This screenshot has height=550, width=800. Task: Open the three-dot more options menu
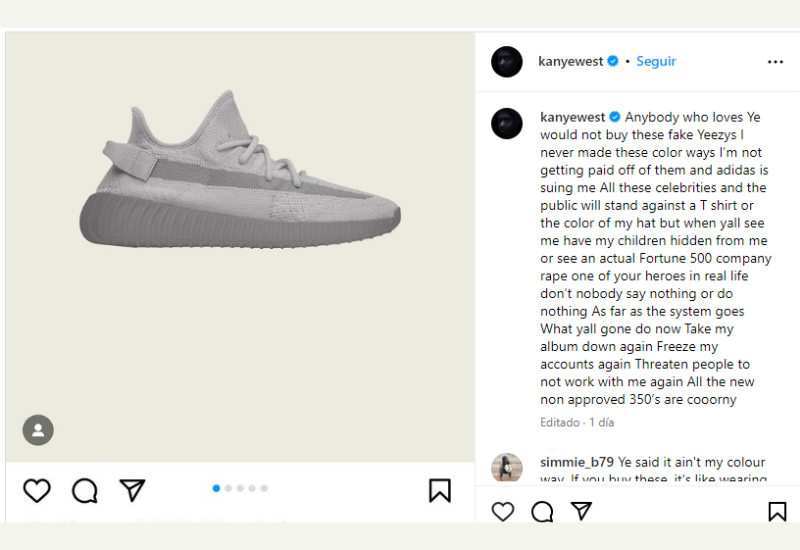775,62
